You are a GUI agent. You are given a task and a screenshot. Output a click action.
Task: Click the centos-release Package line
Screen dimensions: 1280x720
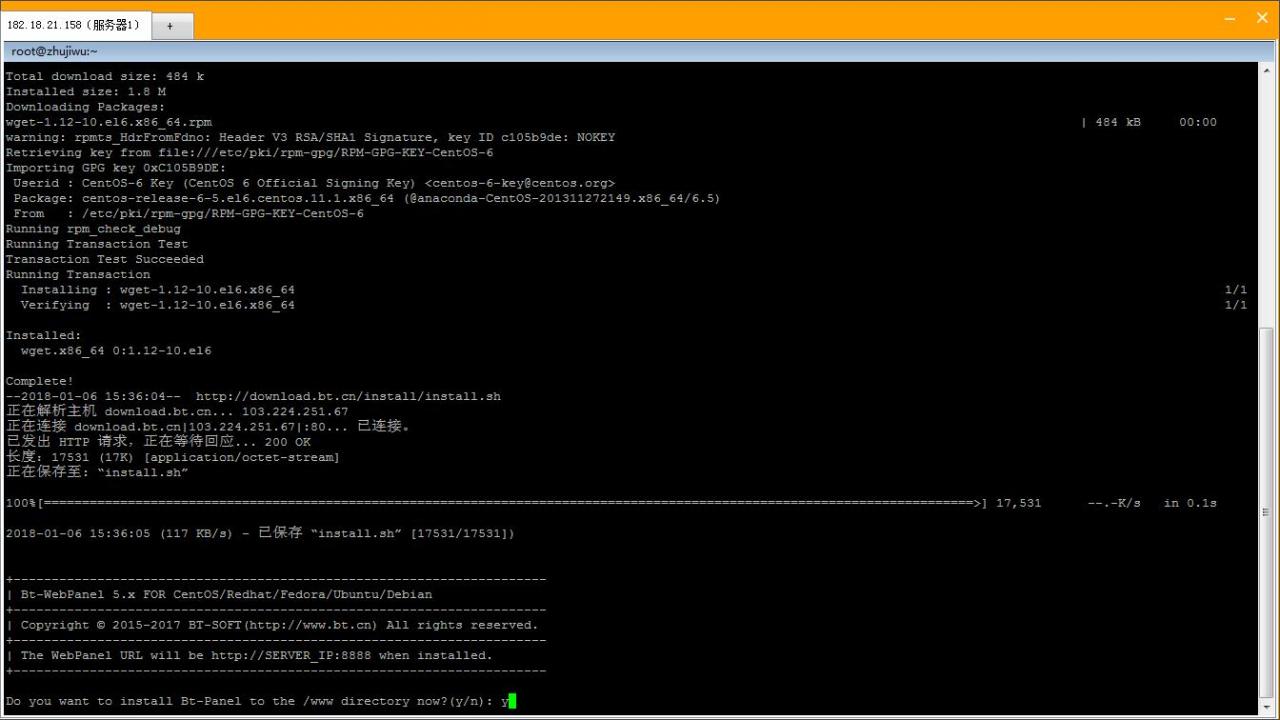coord(366,198)
